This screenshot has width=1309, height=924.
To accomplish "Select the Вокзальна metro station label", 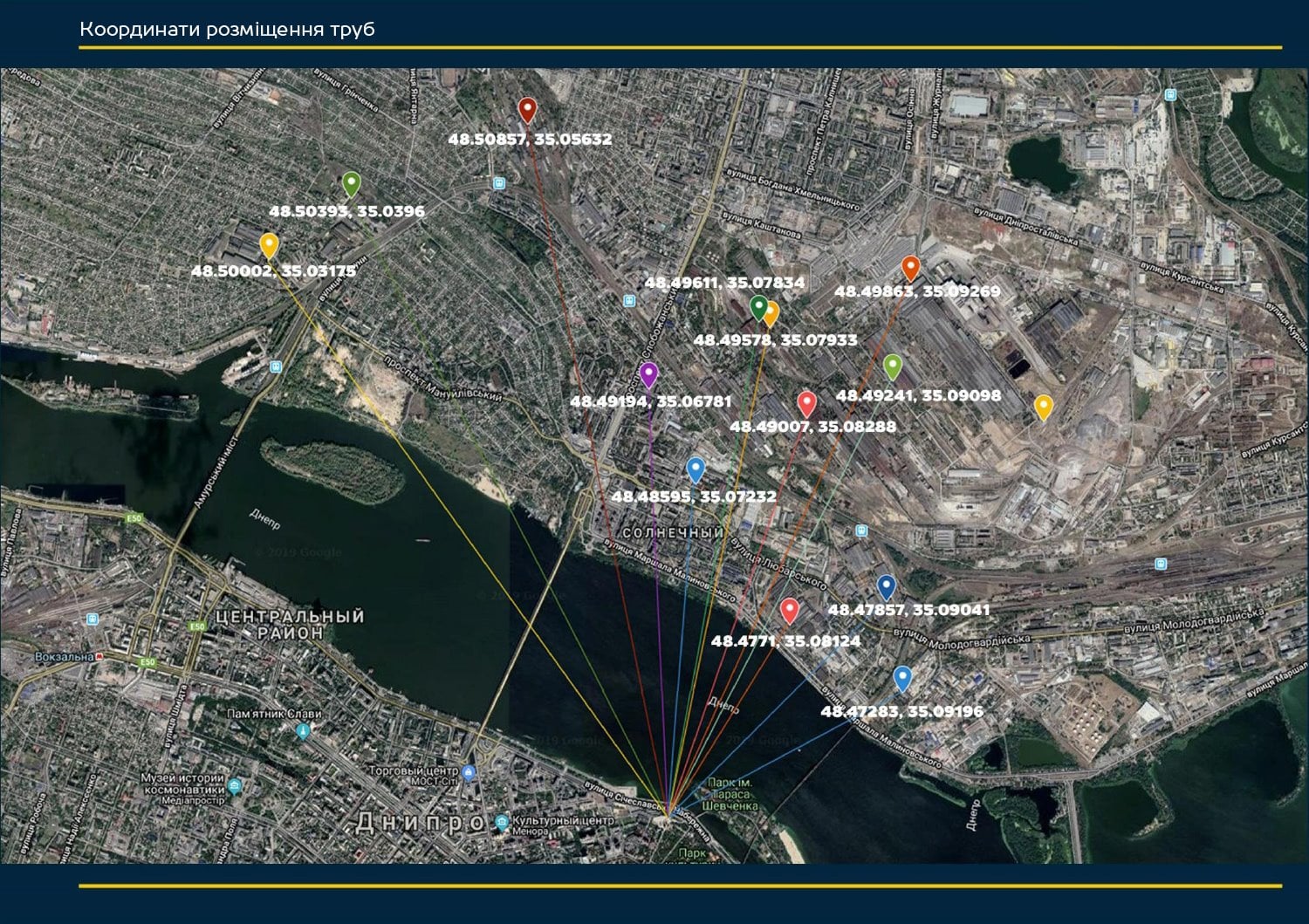I will pos(64,657).
